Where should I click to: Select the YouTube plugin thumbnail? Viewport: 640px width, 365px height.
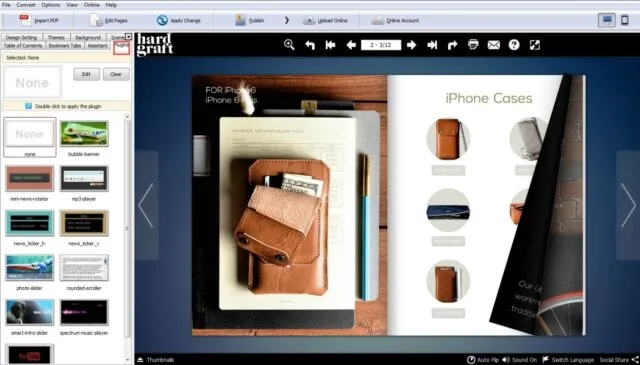click(29, 354)
